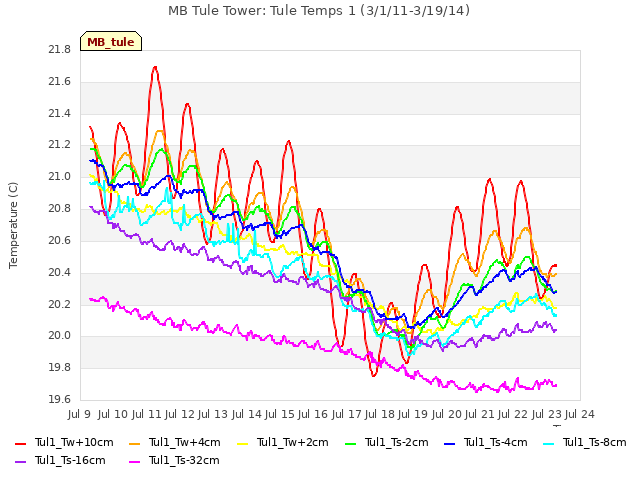
Task: Click the 21.4 y-axis tick label
Action: click(x=60, y=113)
